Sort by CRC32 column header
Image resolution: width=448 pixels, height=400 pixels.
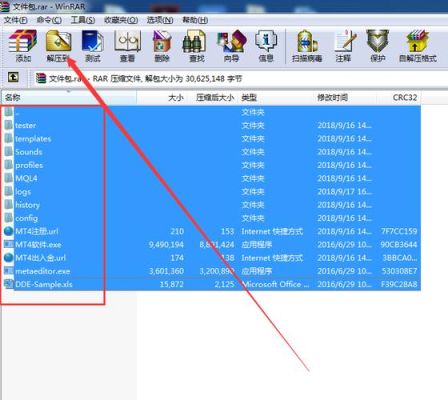tap(399, 97)
